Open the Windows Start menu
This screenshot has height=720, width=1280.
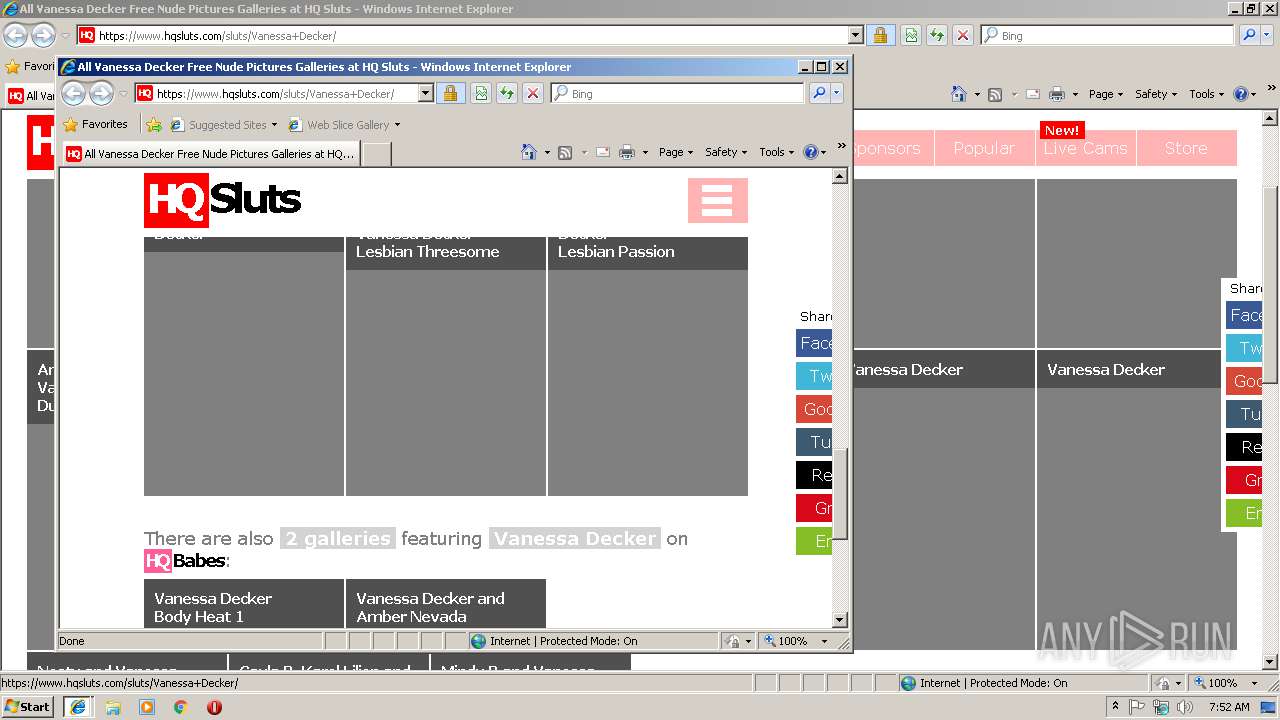27,706
